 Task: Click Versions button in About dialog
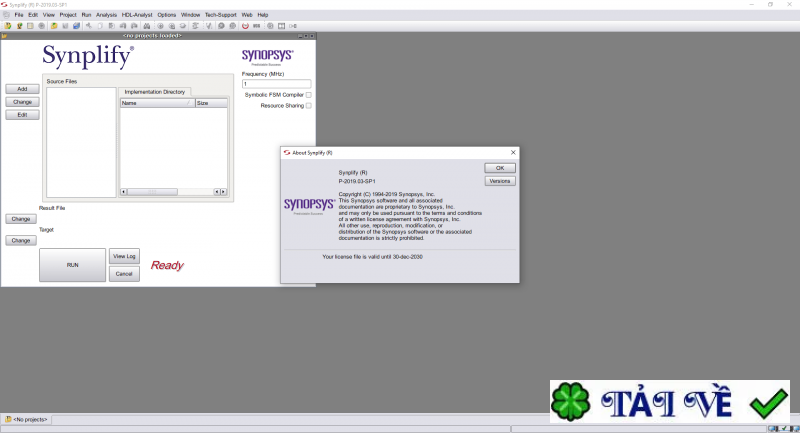[x=500, y=181]
